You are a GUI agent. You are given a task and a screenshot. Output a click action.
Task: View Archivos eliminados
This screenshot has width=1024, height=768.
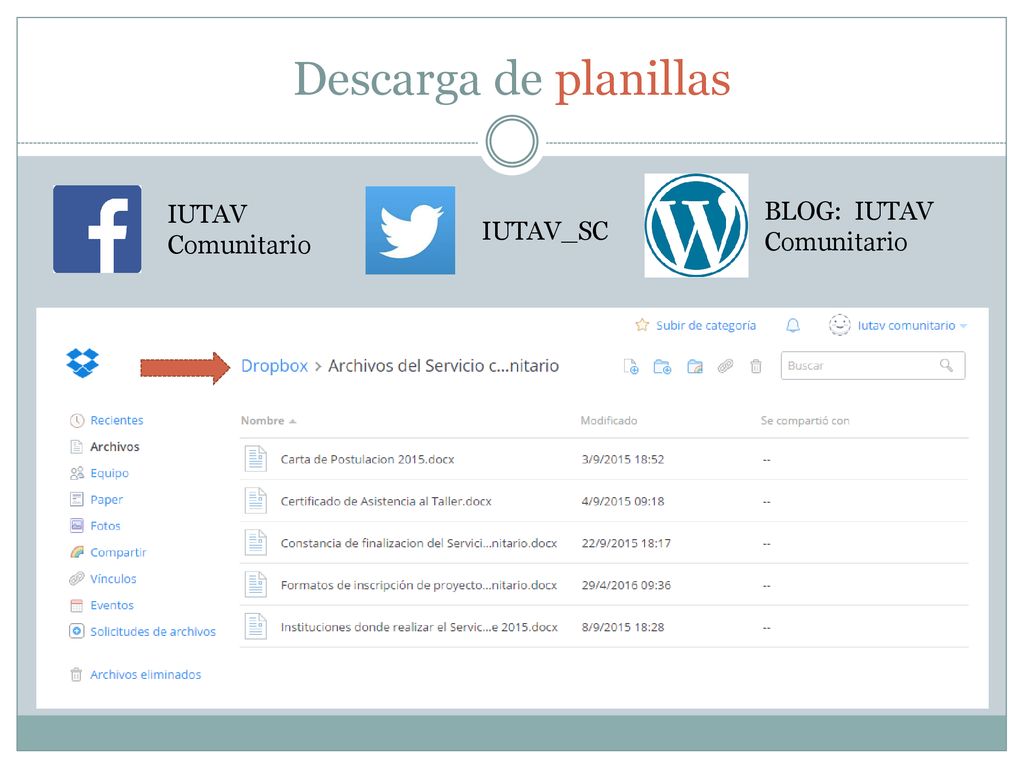(x=146, y=675)
